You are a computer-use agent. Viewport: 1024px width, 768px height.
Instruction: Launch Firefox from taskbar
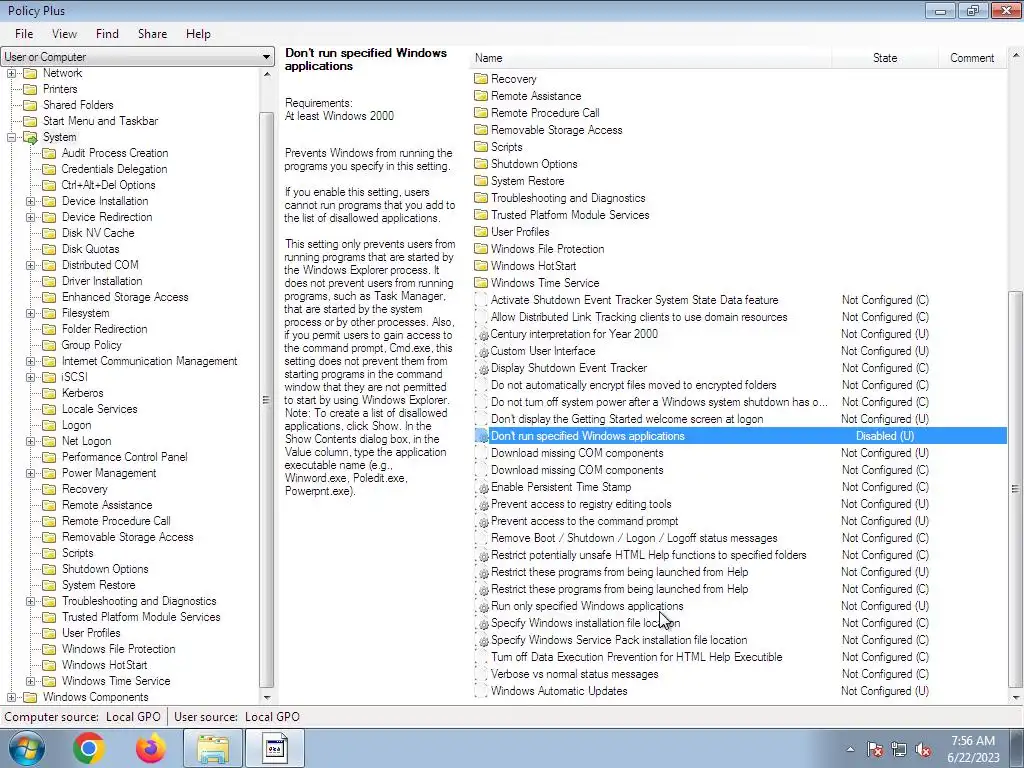(151, 748)
